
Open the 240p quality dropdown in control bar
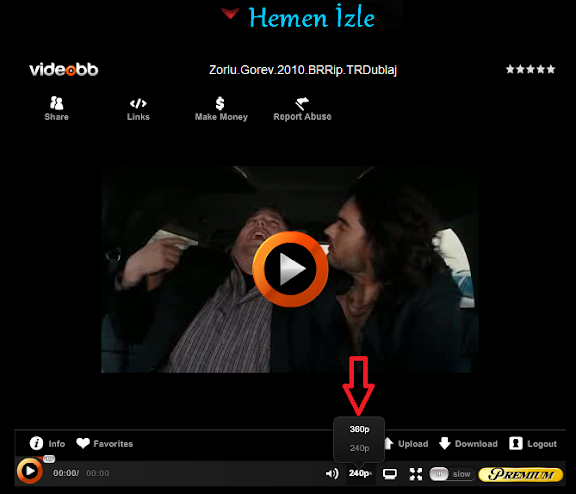(x=360, y=473)
